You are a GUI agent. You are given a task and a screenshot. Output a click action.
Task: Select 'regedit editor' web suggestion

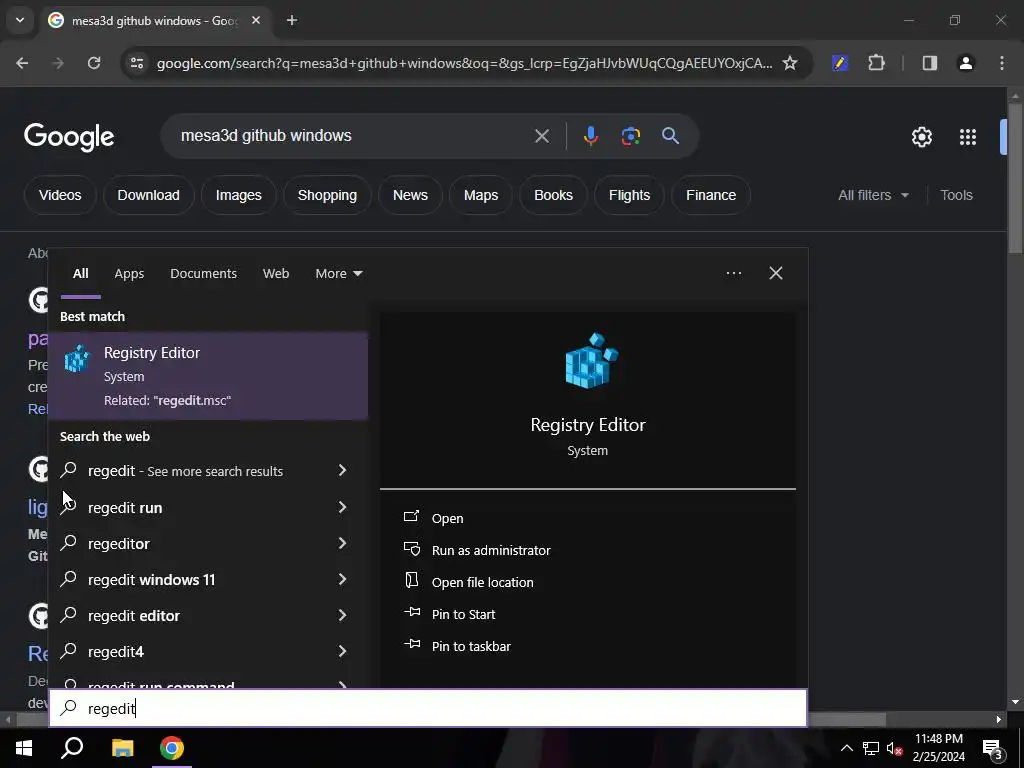point(134,615)
